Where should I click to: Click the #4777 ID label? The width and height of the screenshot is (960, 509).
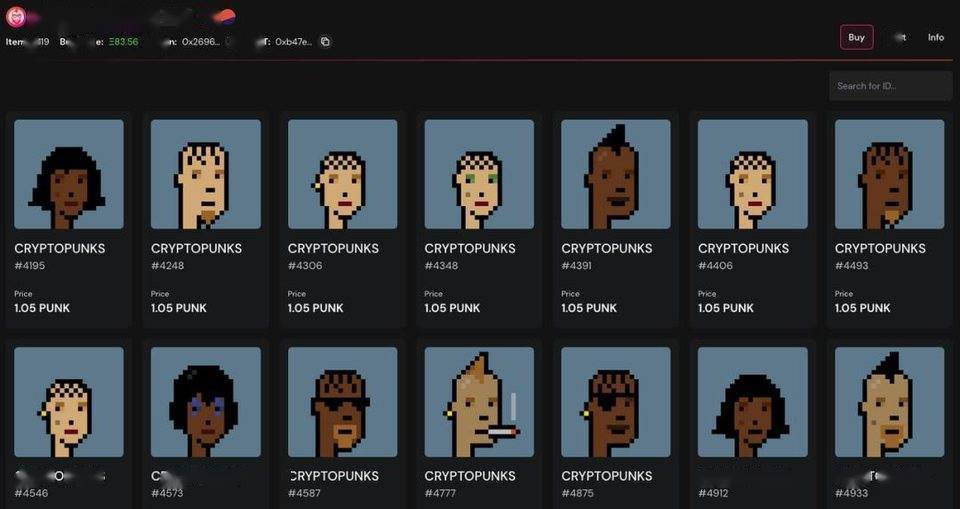pos(440,492)
